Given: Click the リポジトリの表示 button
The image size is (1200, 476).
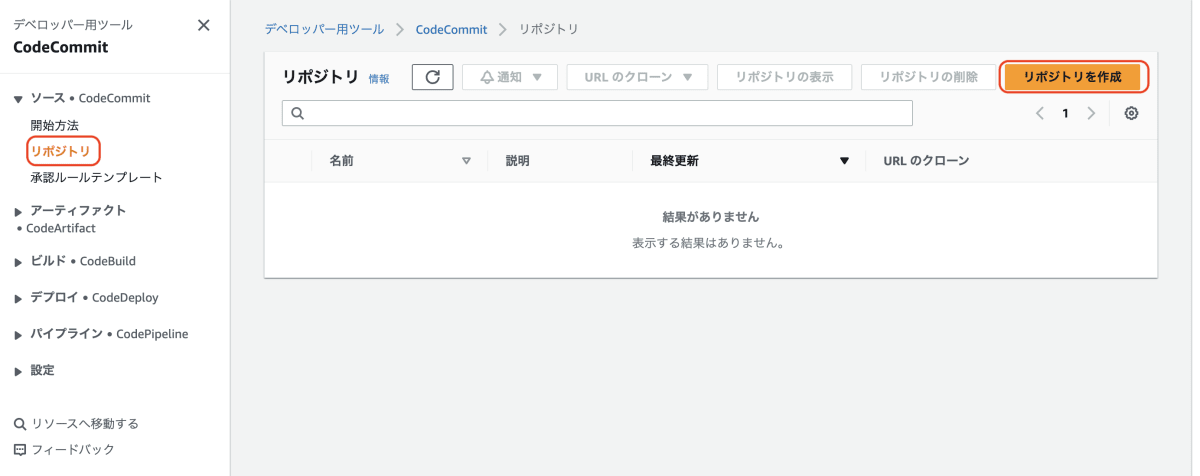Looking at the screenshot, I should 784,77.
